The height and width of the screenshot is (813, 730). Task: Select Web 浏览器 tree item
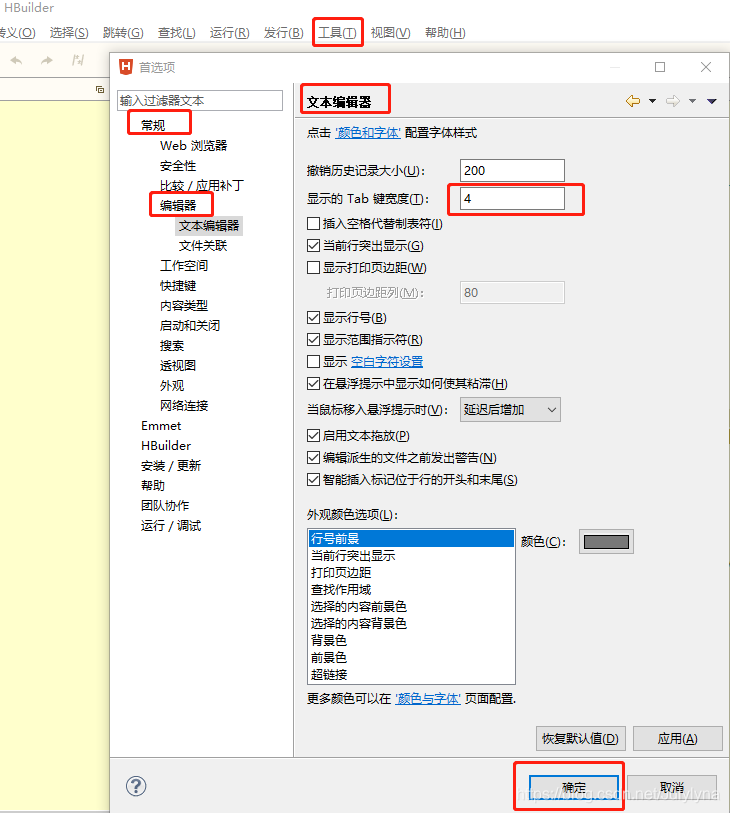point(193,146)
